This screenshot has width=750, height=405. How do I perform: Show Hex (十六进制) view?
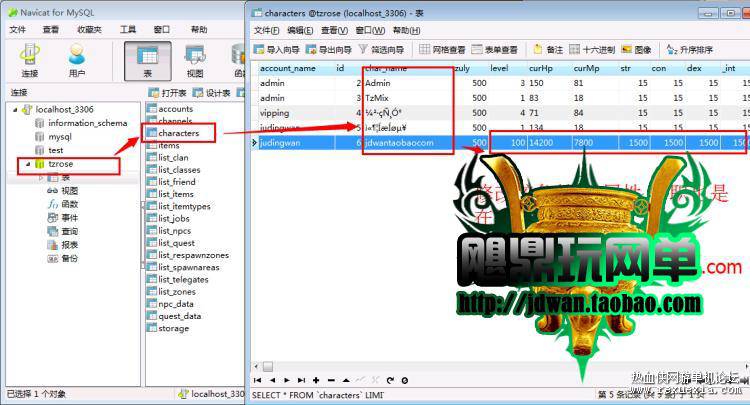[592, 49]
